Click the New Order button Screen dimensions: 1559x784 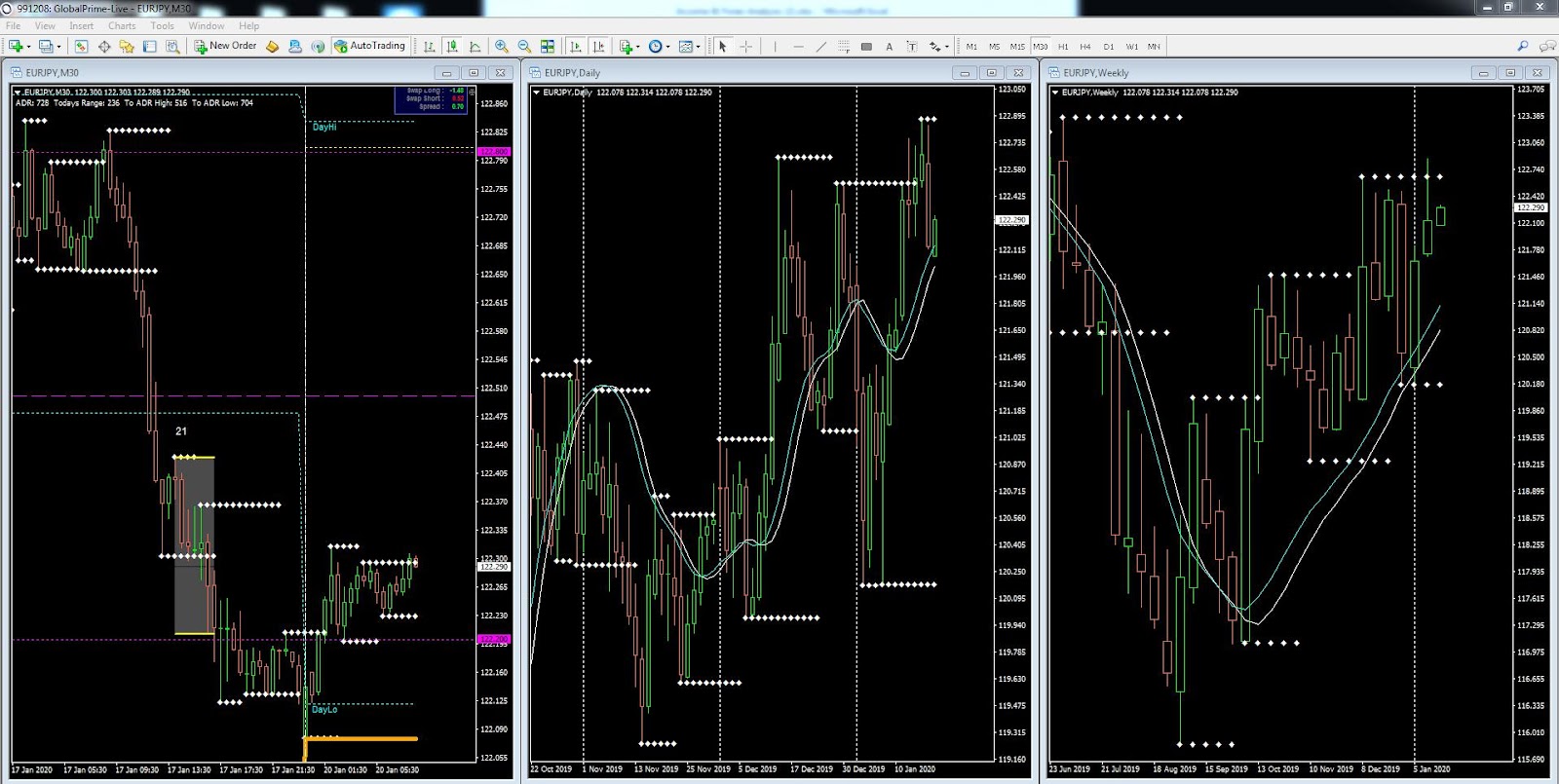click(225, 46)
